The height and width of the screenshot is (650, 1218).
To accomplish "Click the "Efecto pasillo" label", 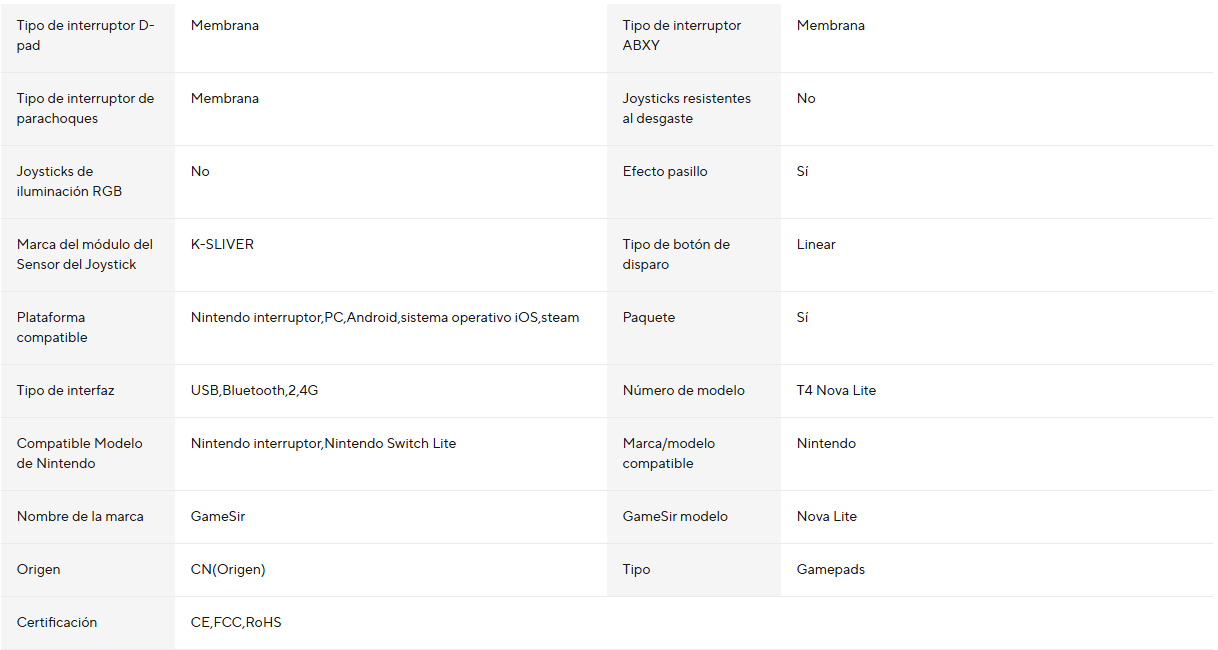I will coord(665,171).
